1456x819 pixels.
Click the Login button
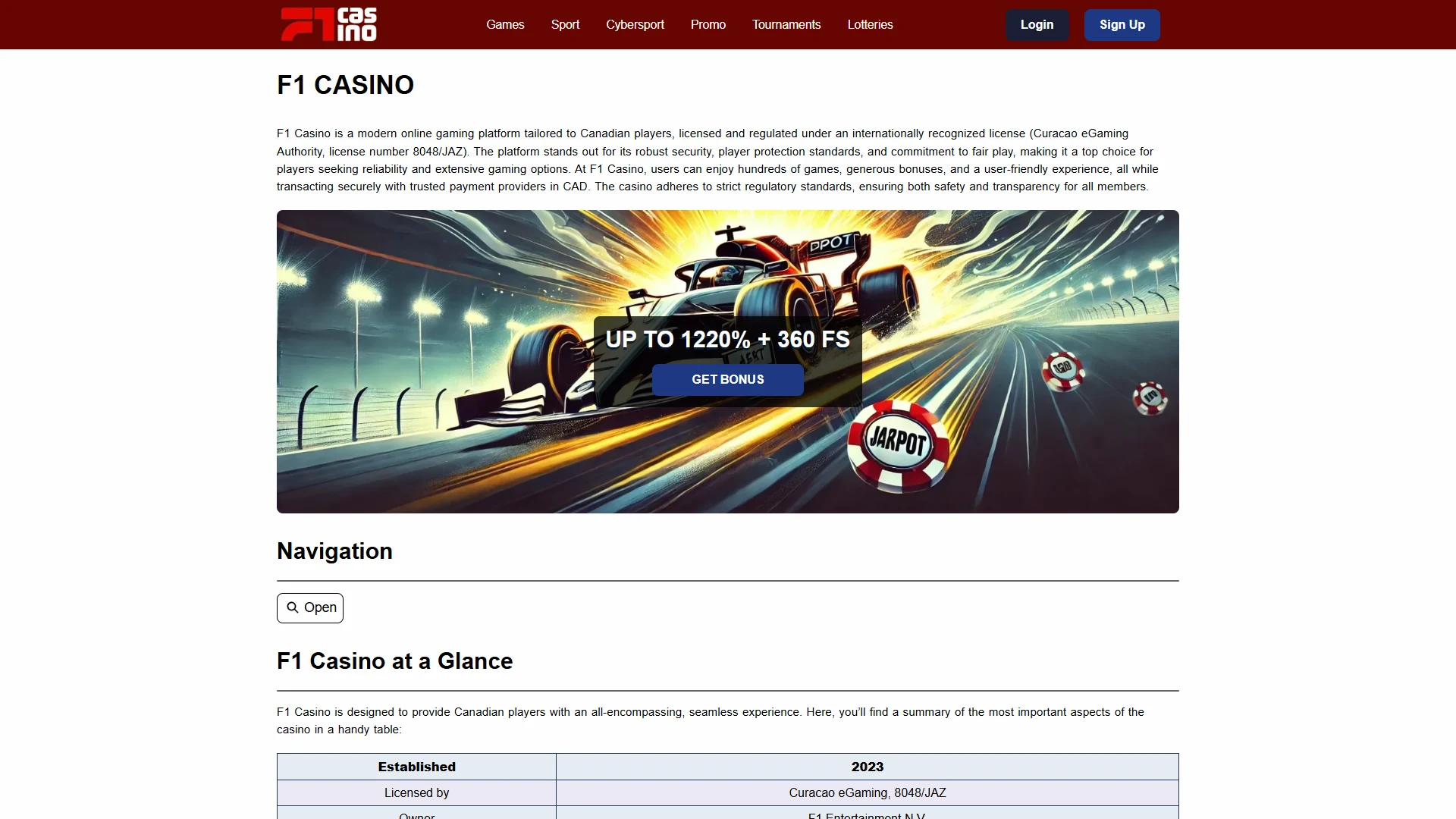1037,25
